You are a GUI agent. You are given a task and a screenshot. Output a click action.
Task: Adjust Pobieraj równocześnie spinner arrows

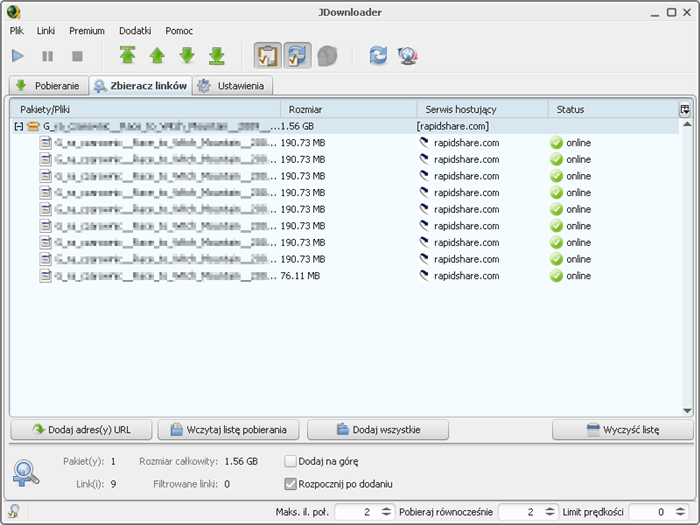coord(550,512)
